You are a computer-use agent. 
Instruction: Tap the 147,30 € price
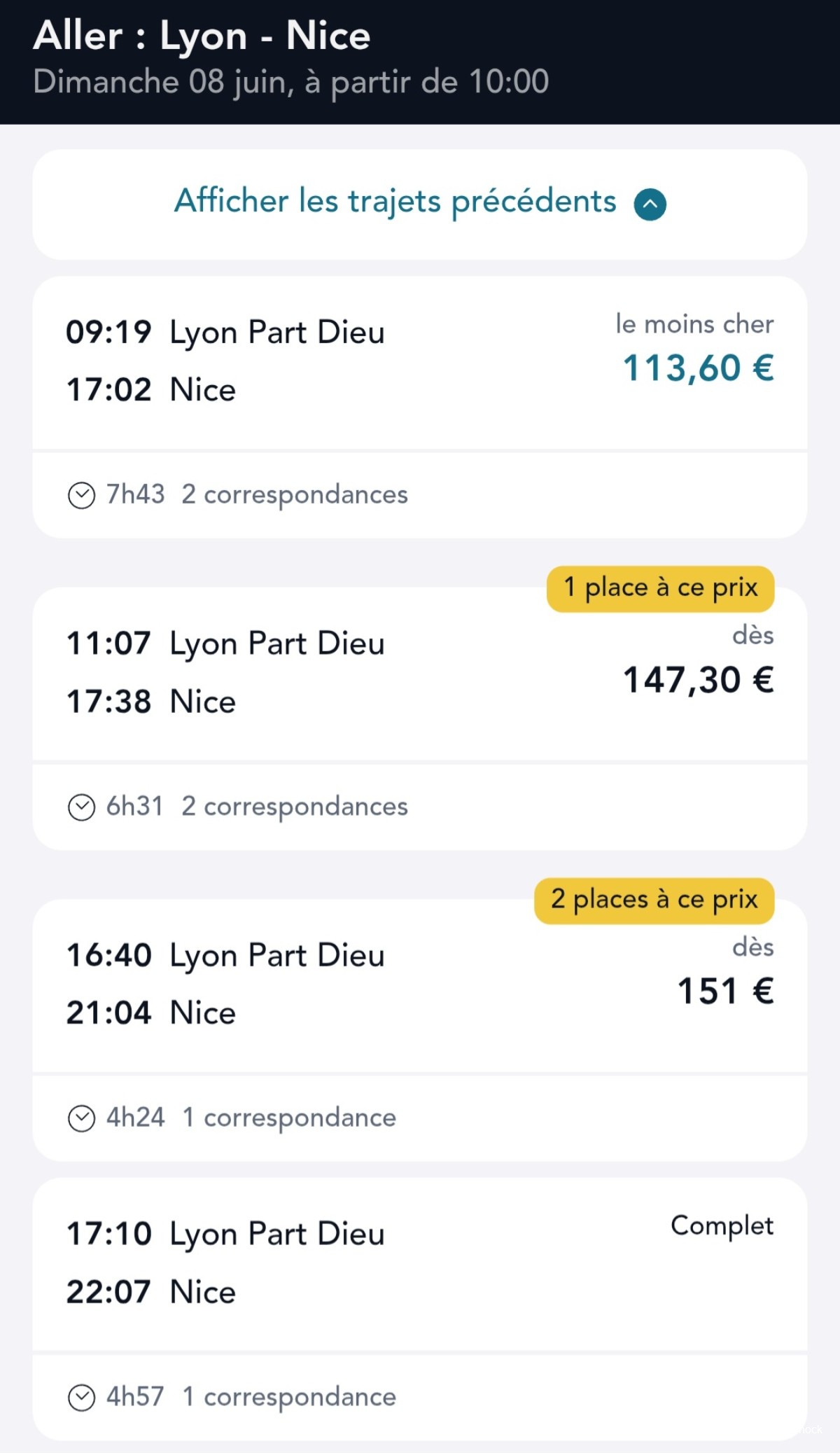[698, 680]
